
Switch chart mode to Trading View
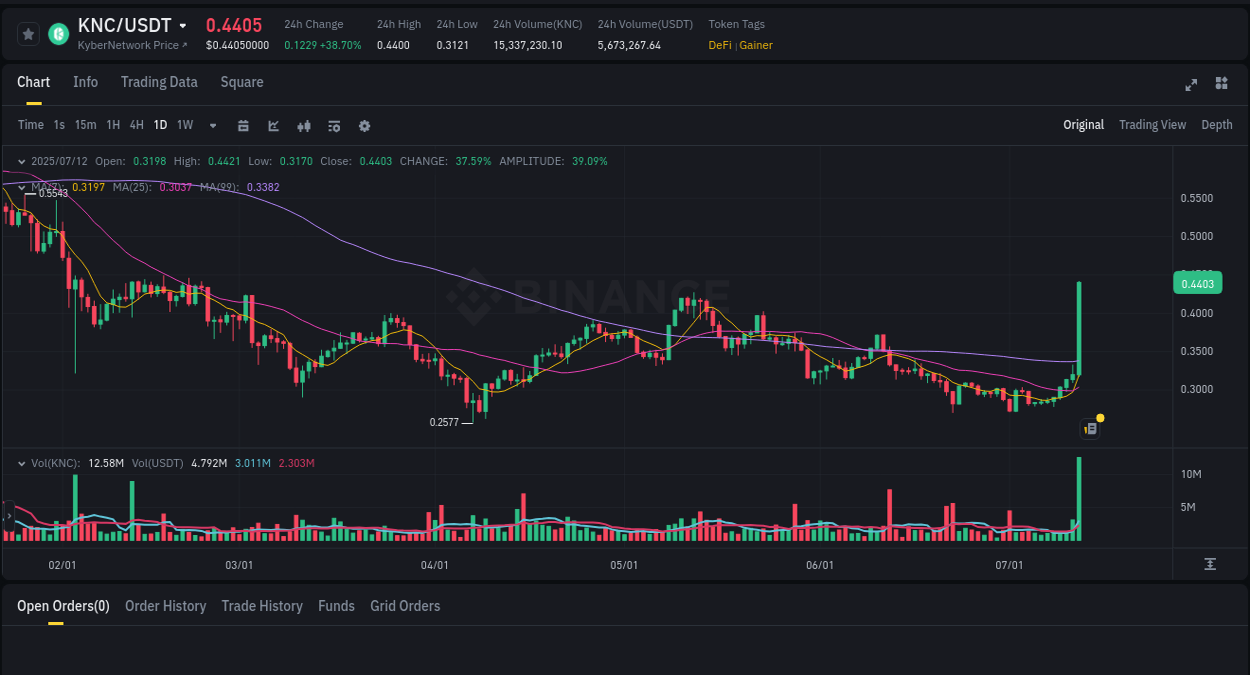(1152, 125)
